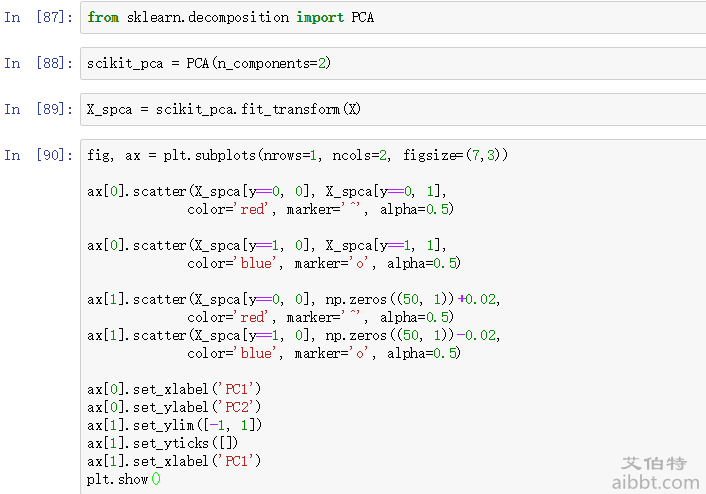Click the first ax[0].scatter y==0 line

267,191
